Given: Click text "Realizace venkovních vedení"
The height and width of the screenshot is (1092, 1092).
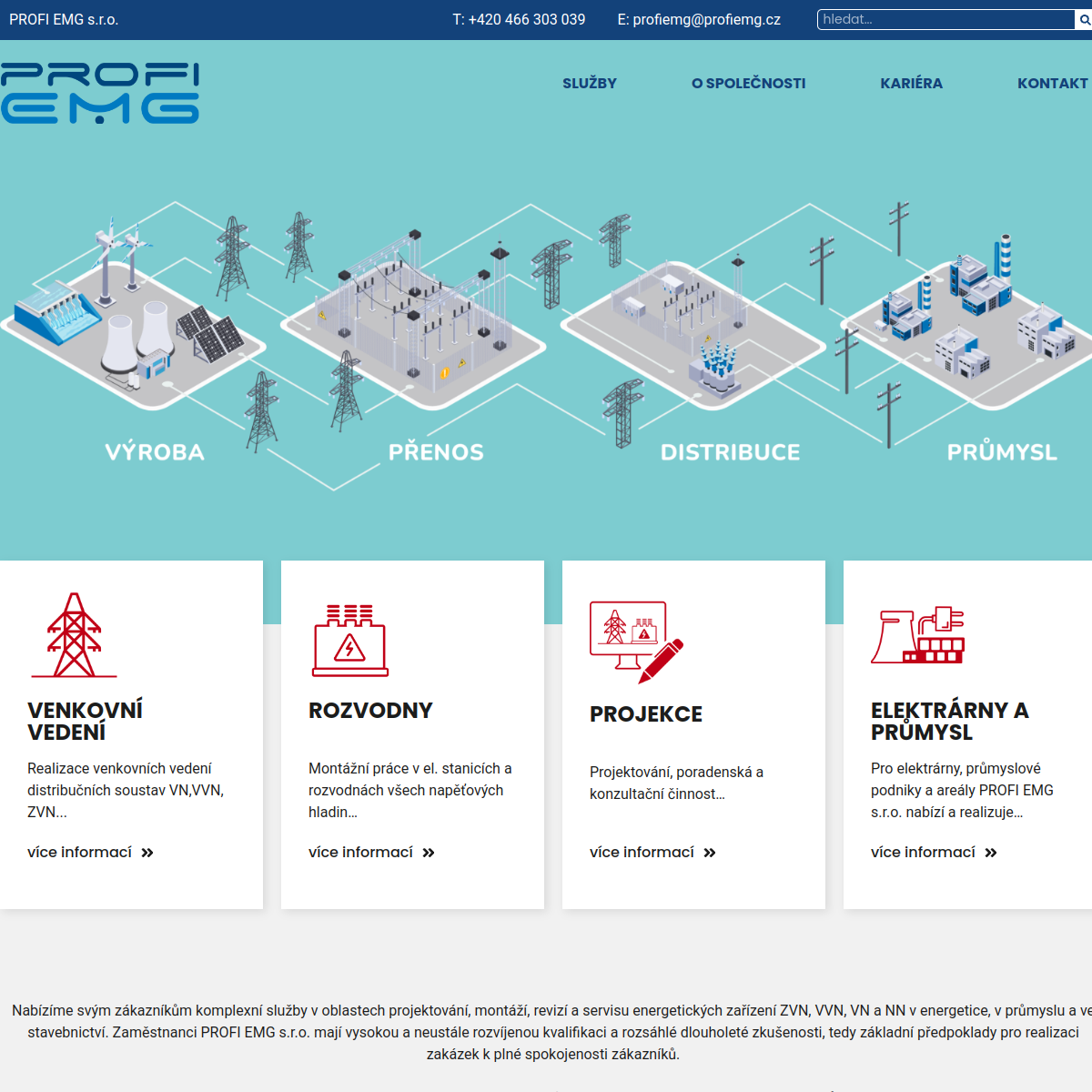Looking at the screenshot, I should point(119,768).
